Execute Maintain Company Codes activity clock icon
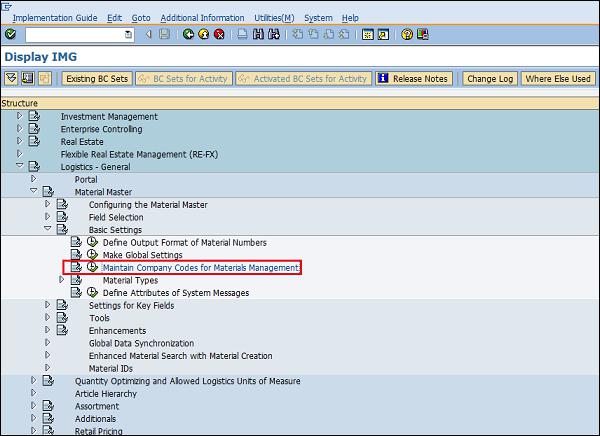This screenshot has width=600, height=436. tap(92, 268)
